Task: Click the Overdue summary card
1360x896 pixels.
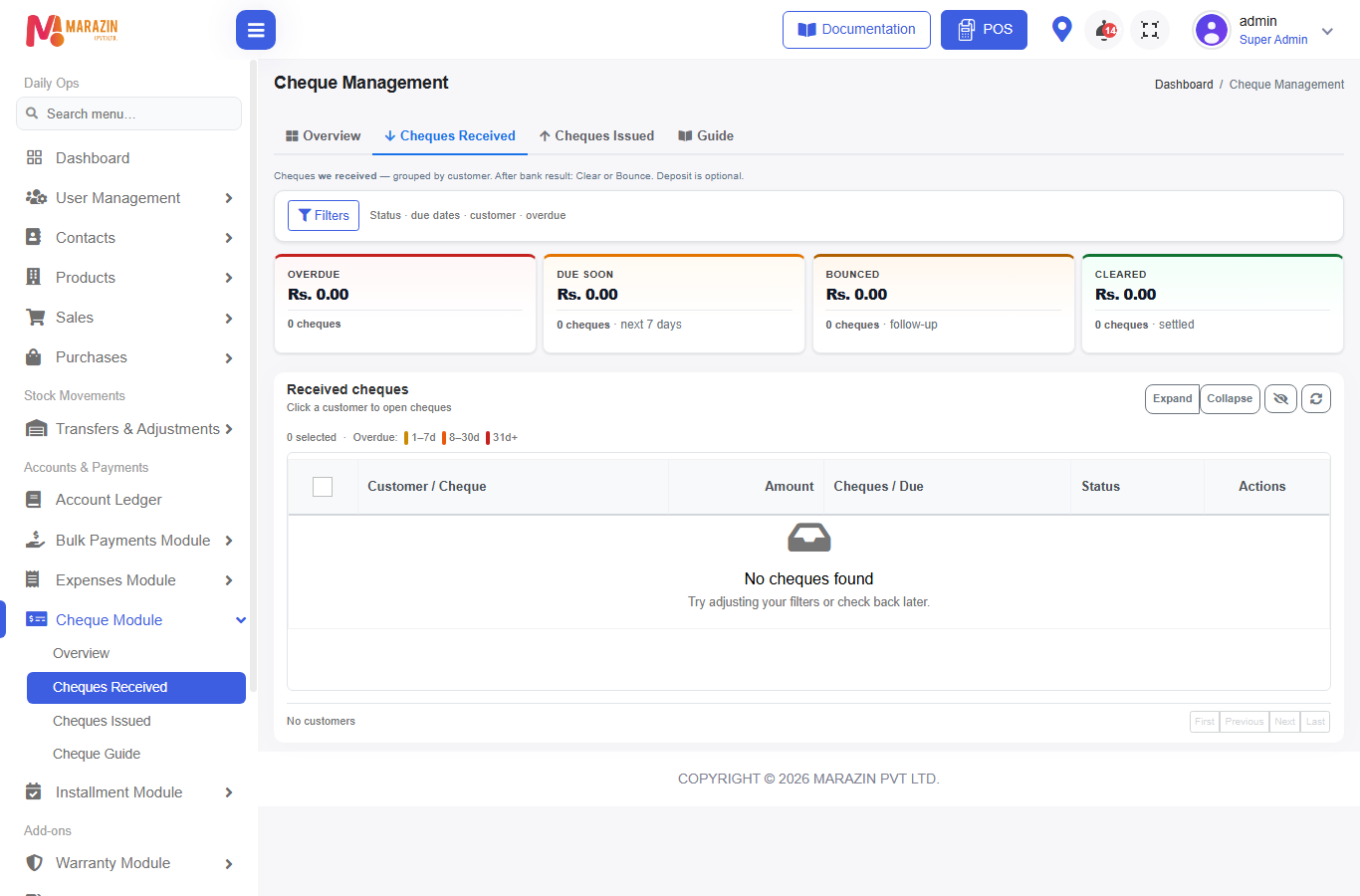Action: 405,304
